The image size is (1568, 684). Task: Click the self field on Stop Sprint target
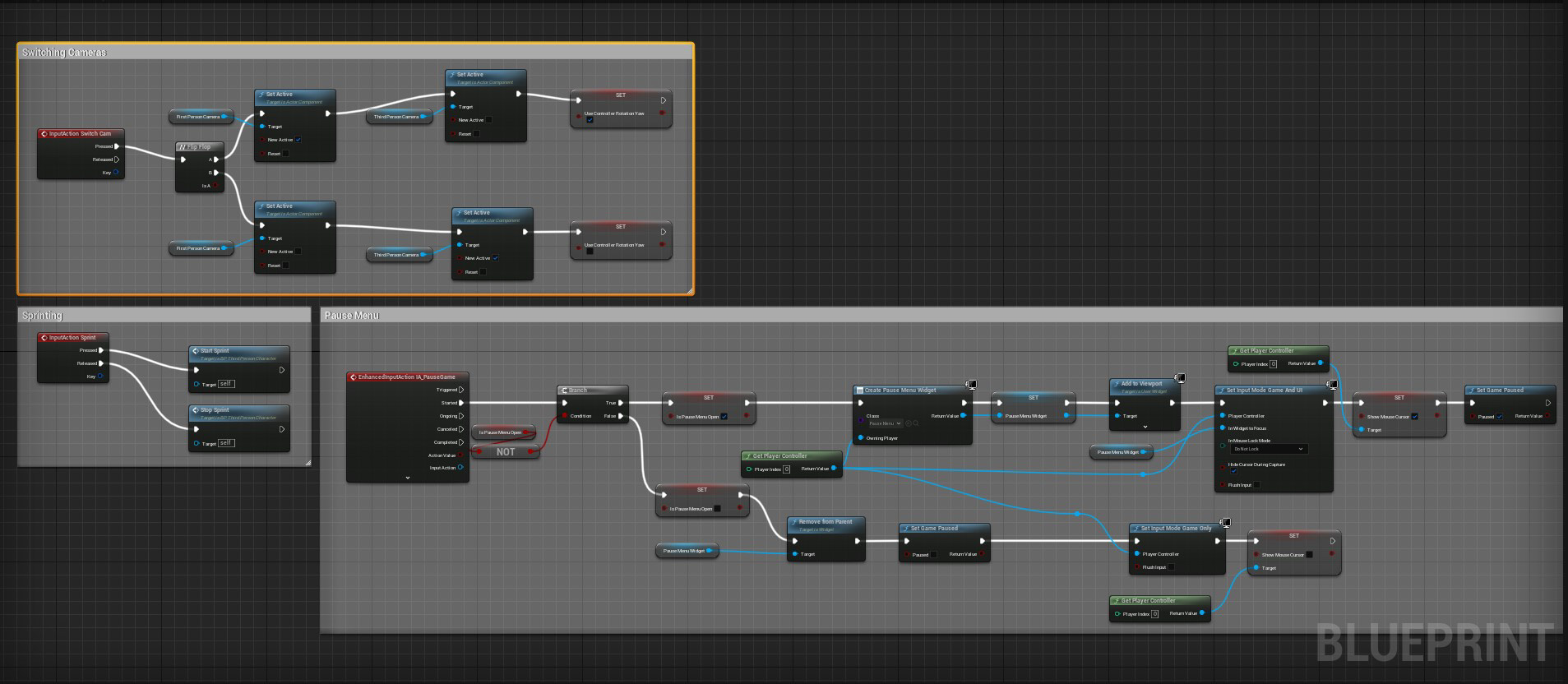(226, 443)
